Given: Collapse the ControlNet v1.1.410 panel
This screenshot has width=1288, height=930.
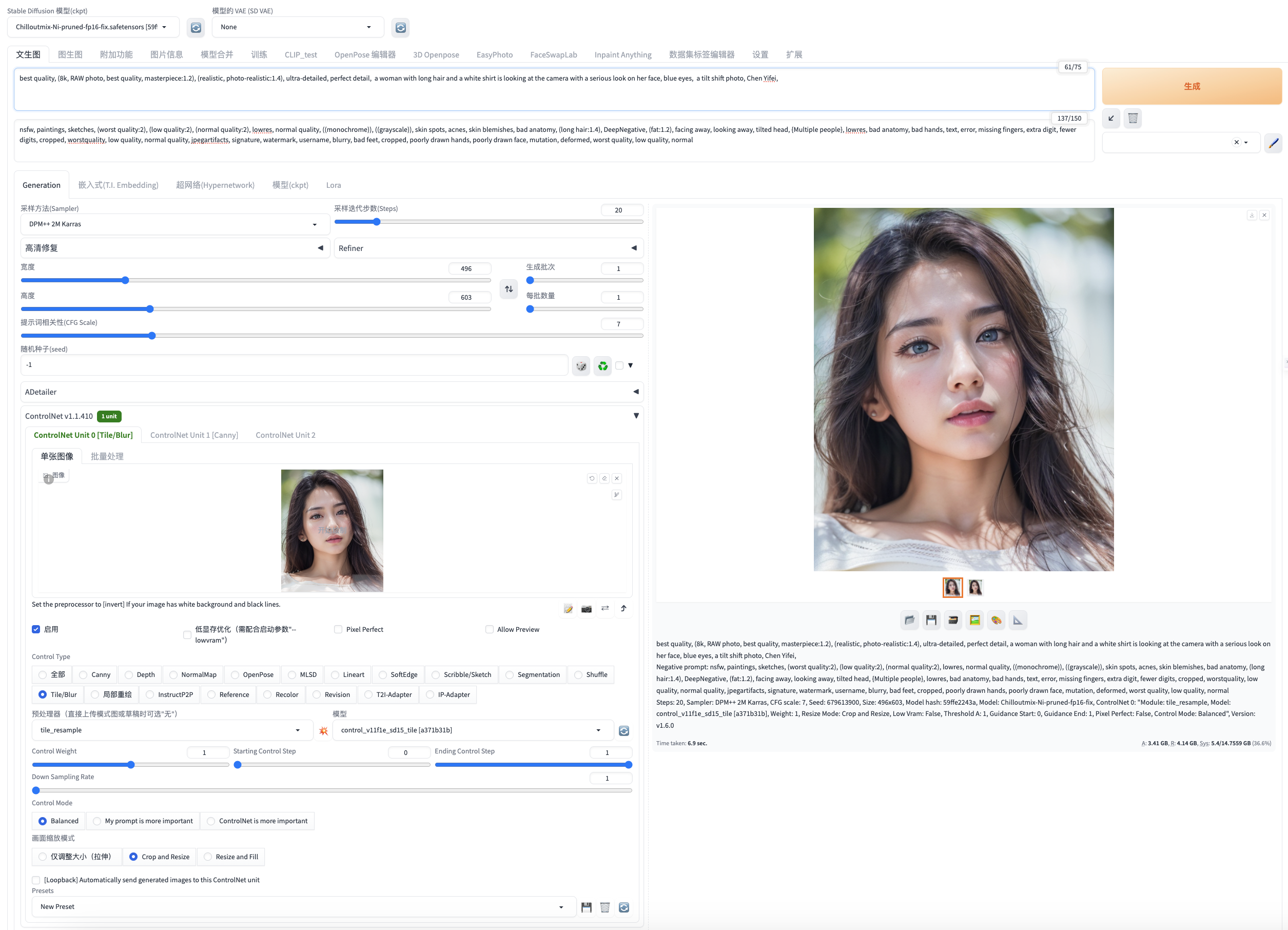Looking at the screenshot, I should [331, 416].
